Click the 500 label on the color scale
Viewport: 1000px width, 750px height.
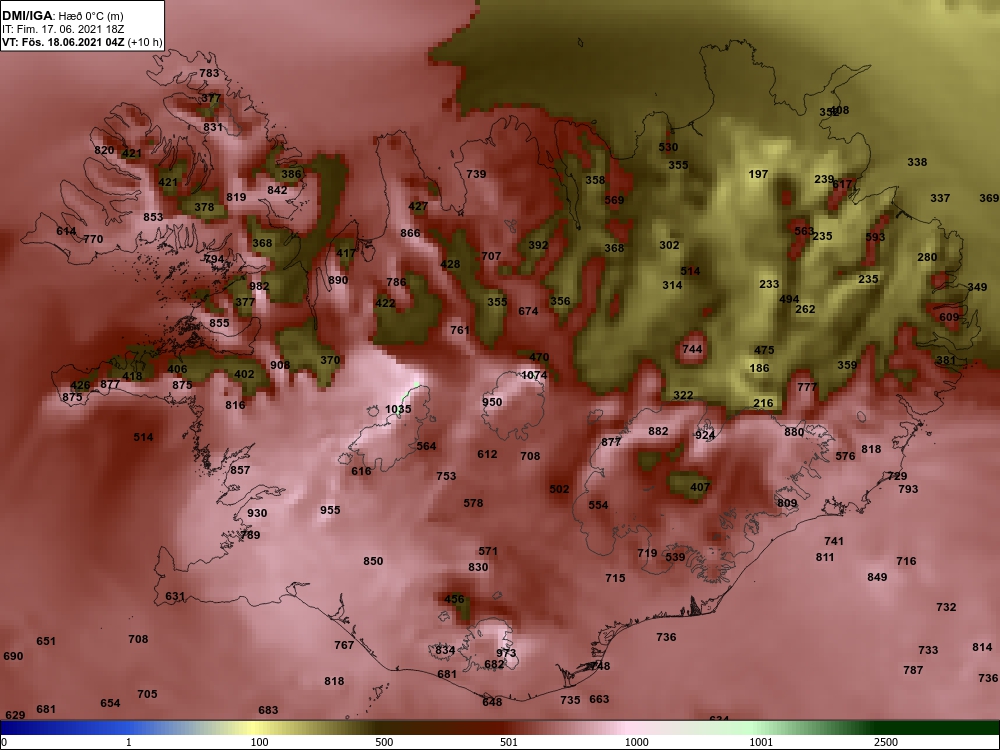pos(384,742)
